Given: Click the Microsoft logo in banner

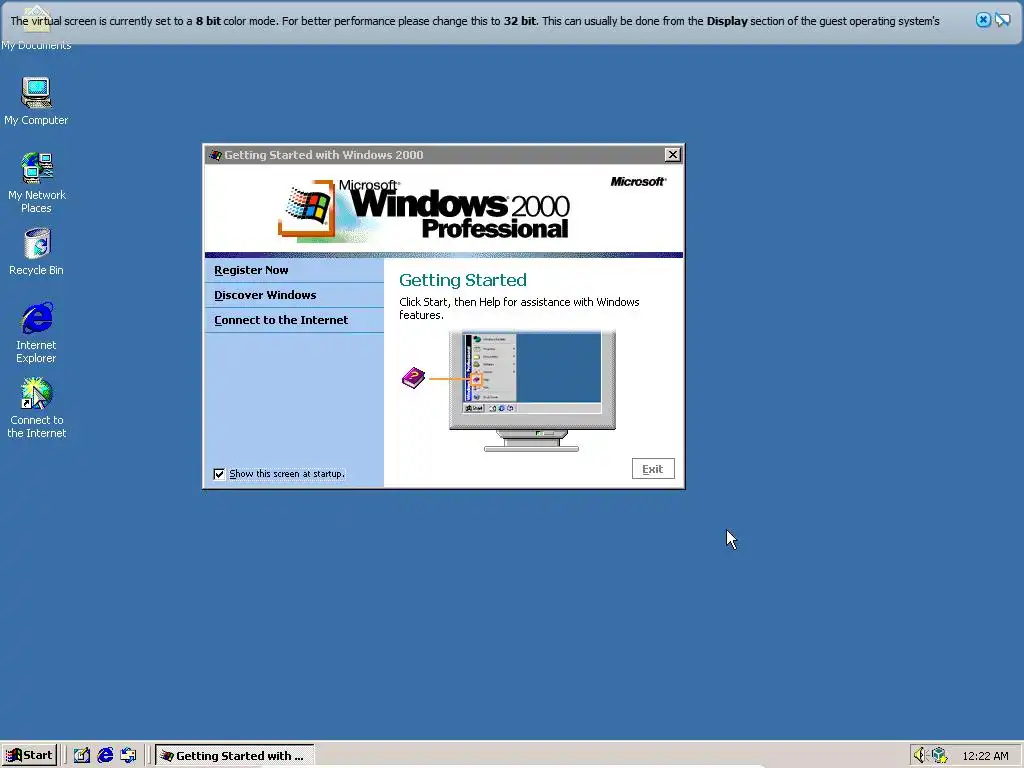Looking at the screenshot, I should tap(638, 182).
